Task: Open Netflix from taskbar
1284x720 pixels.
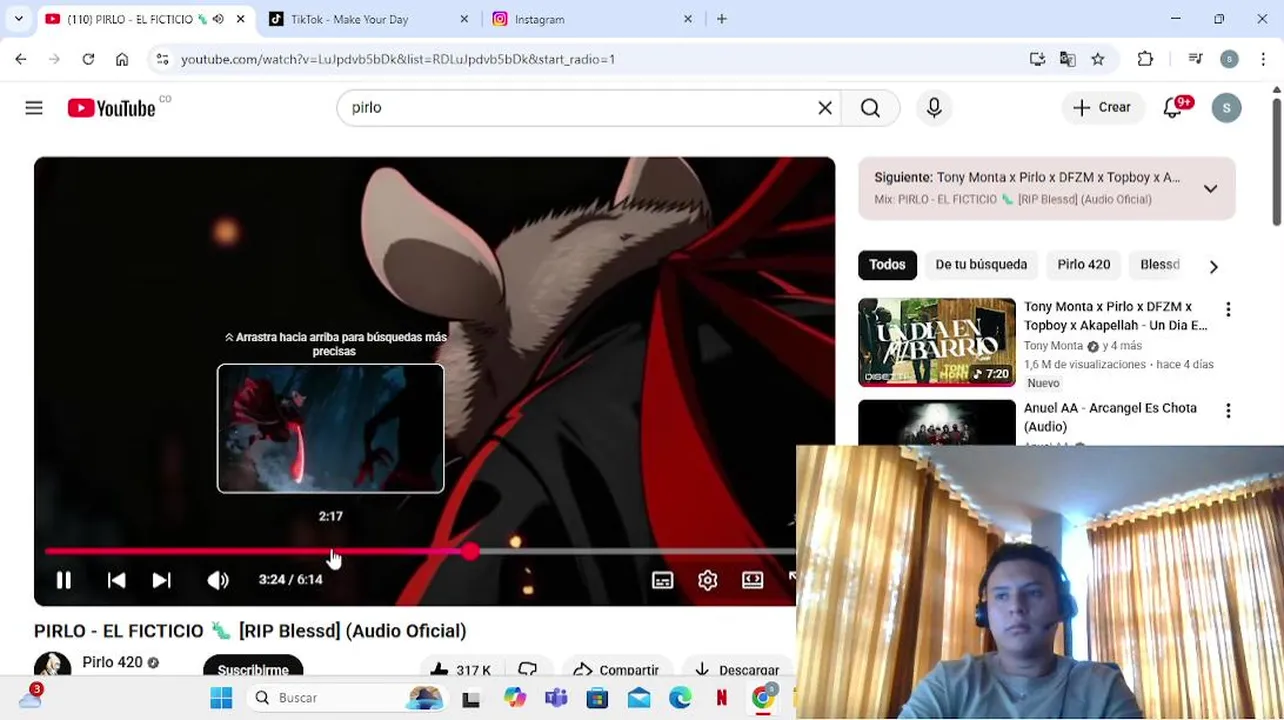Action: click(721, 698)
